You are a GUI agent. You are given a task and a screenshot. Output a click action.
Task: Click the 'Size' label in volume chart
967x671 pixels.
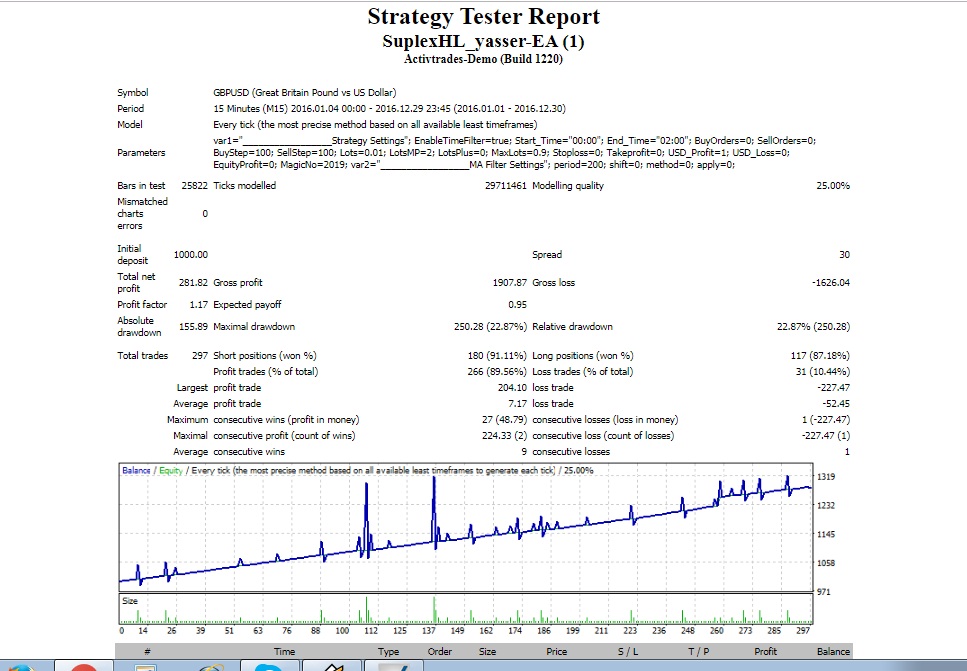point(130,601)
